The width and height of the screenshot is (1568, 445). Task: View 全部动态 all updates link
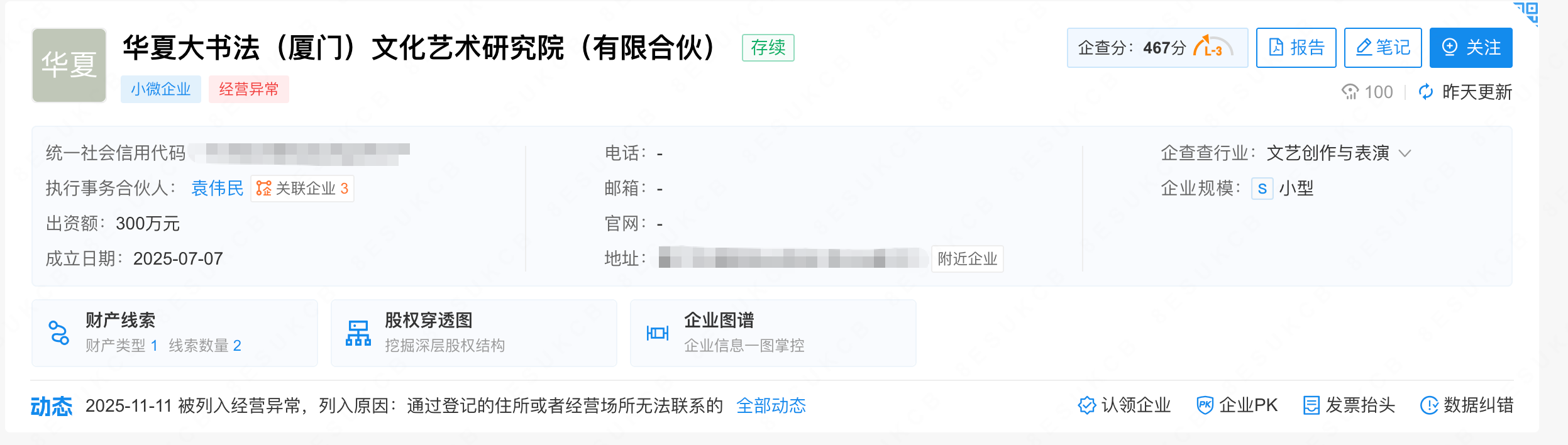[x=771, y=406]
